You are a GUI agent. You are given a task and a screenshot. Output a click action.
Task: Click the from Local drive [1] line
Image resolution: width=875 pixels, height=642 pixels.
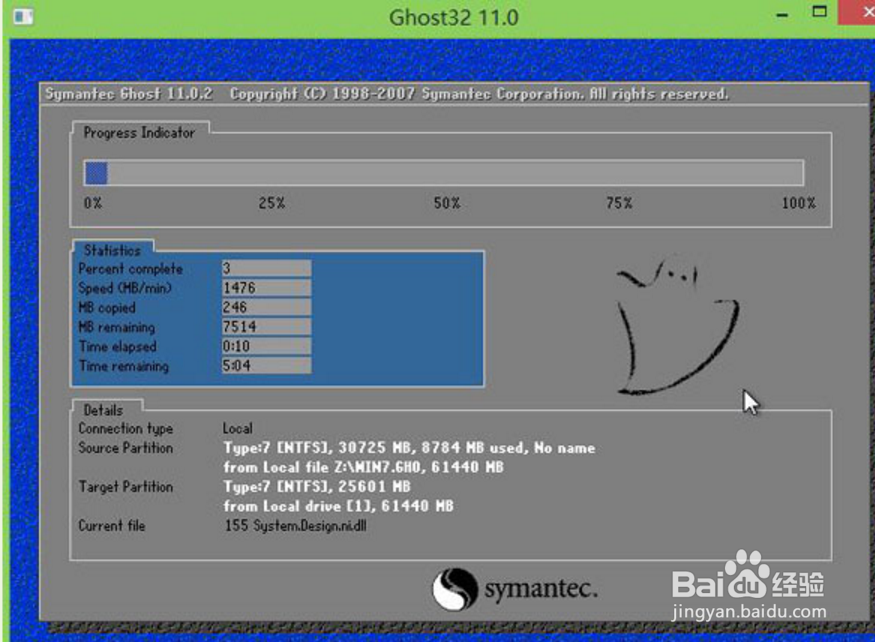point(338,506)
